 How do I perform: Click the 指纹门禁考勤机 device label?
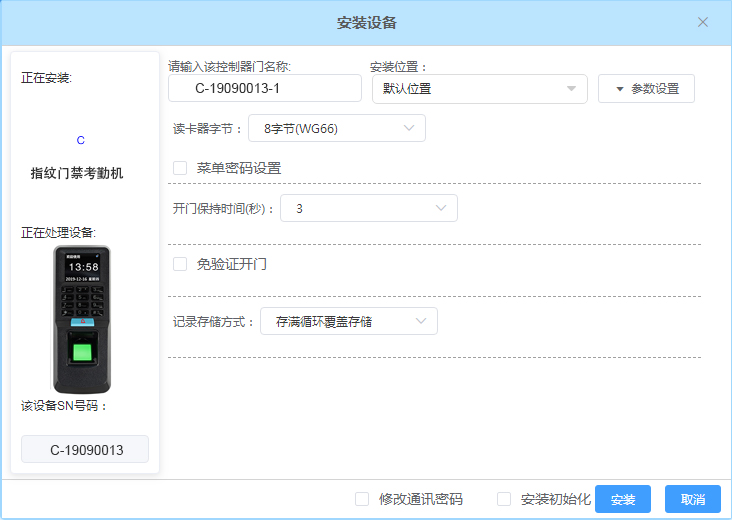(77, 173)
